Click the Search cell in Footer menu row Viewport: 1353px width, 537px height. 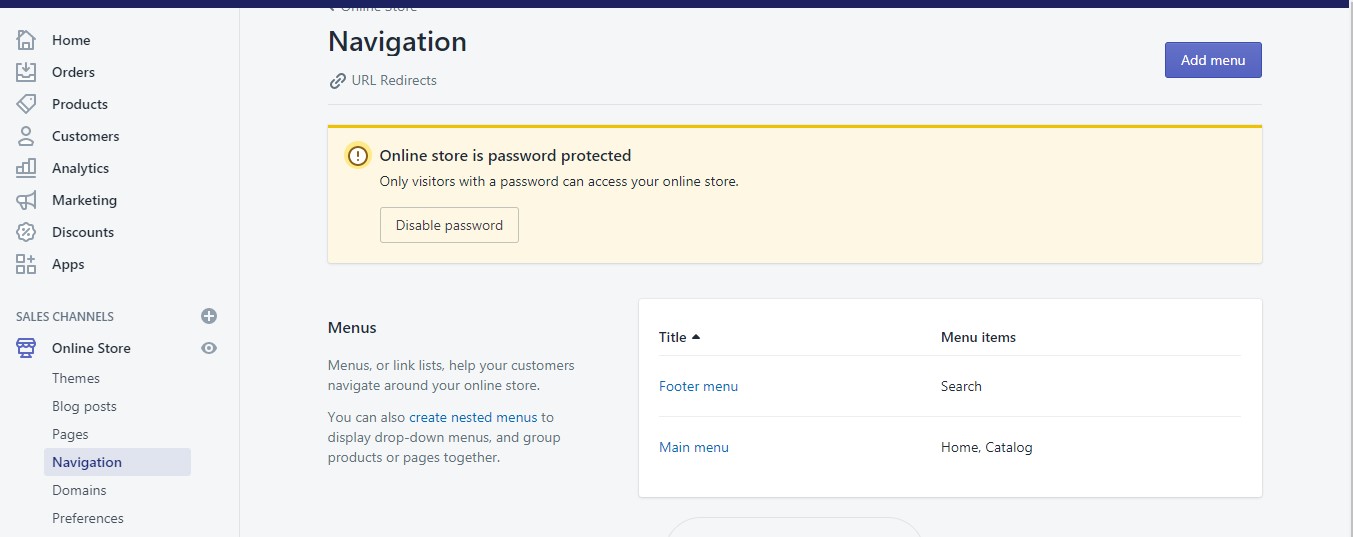click(x=961, y=386)
